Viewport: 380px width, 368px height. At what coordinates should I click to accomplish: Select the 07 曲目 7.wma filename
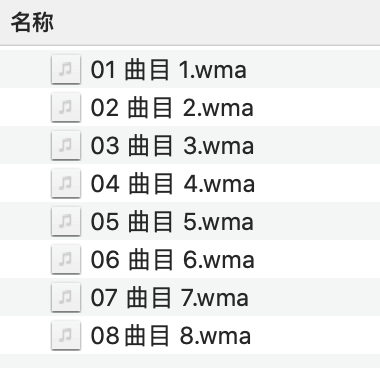coord(170,298)
